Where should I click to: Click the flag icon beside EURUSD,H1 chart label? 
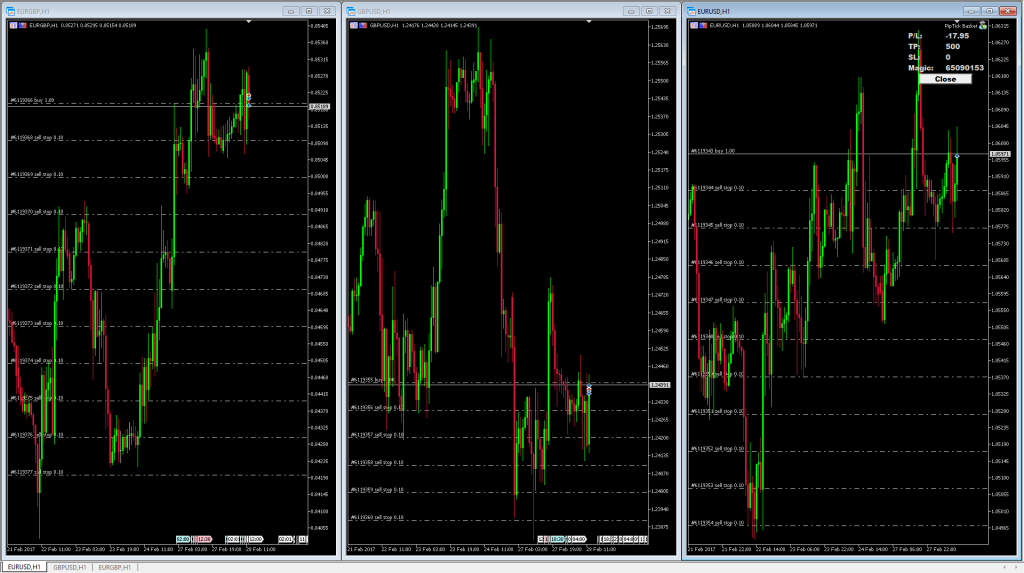(x=703, y=25)
